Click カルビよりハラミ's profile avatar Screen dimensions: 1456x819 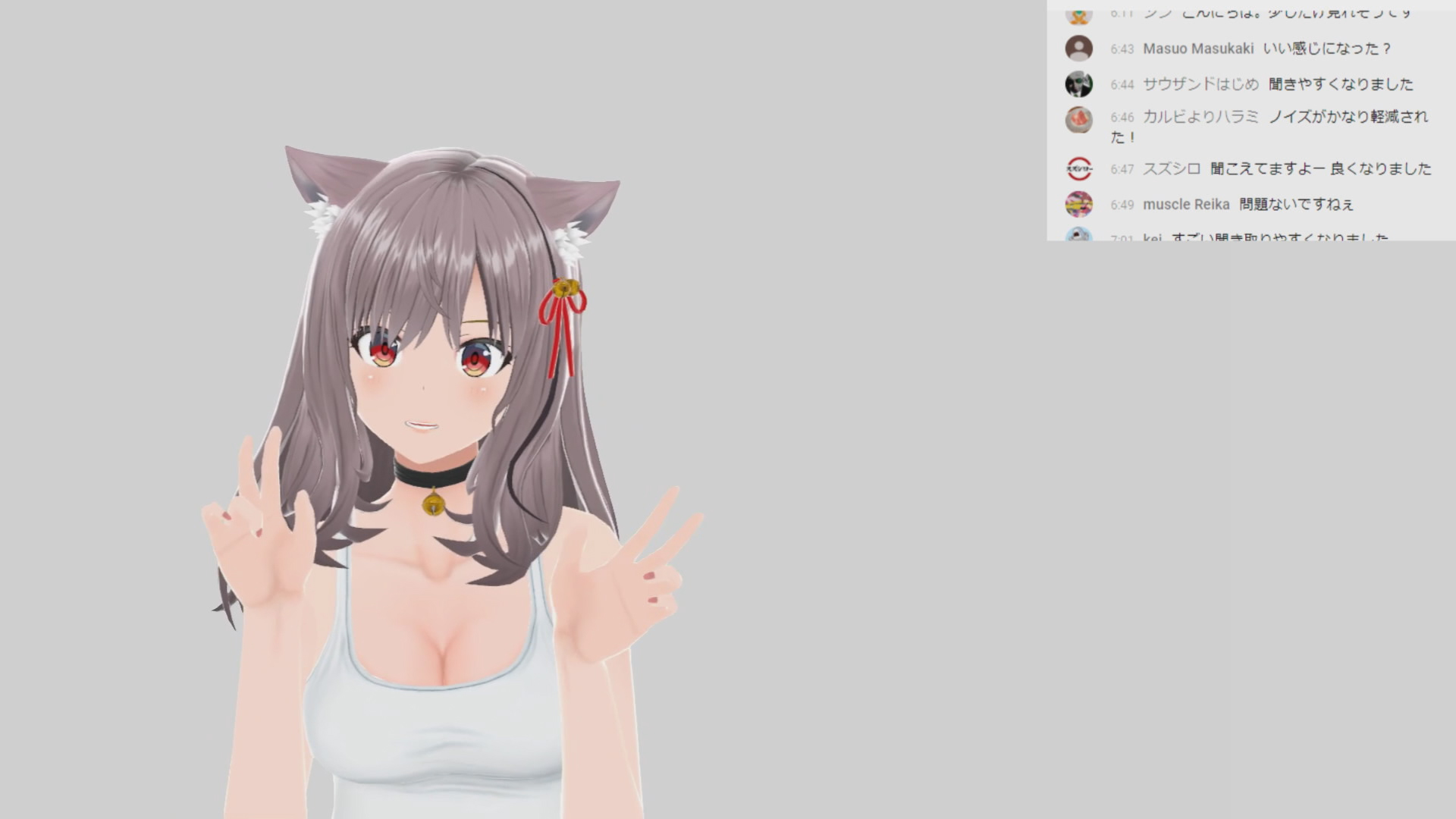pos(1079,120)
